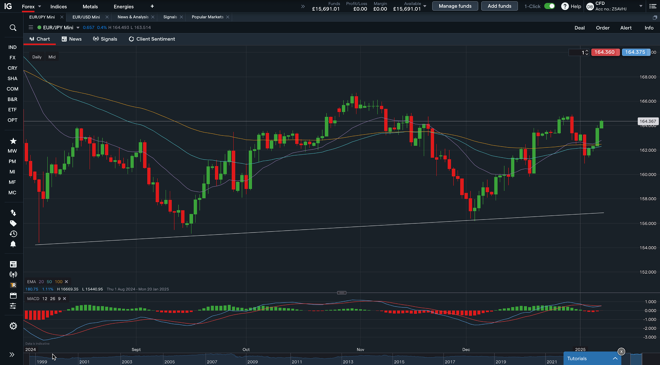Open CRY crypto shortcut in sidebar

click(x=12, y=68)
